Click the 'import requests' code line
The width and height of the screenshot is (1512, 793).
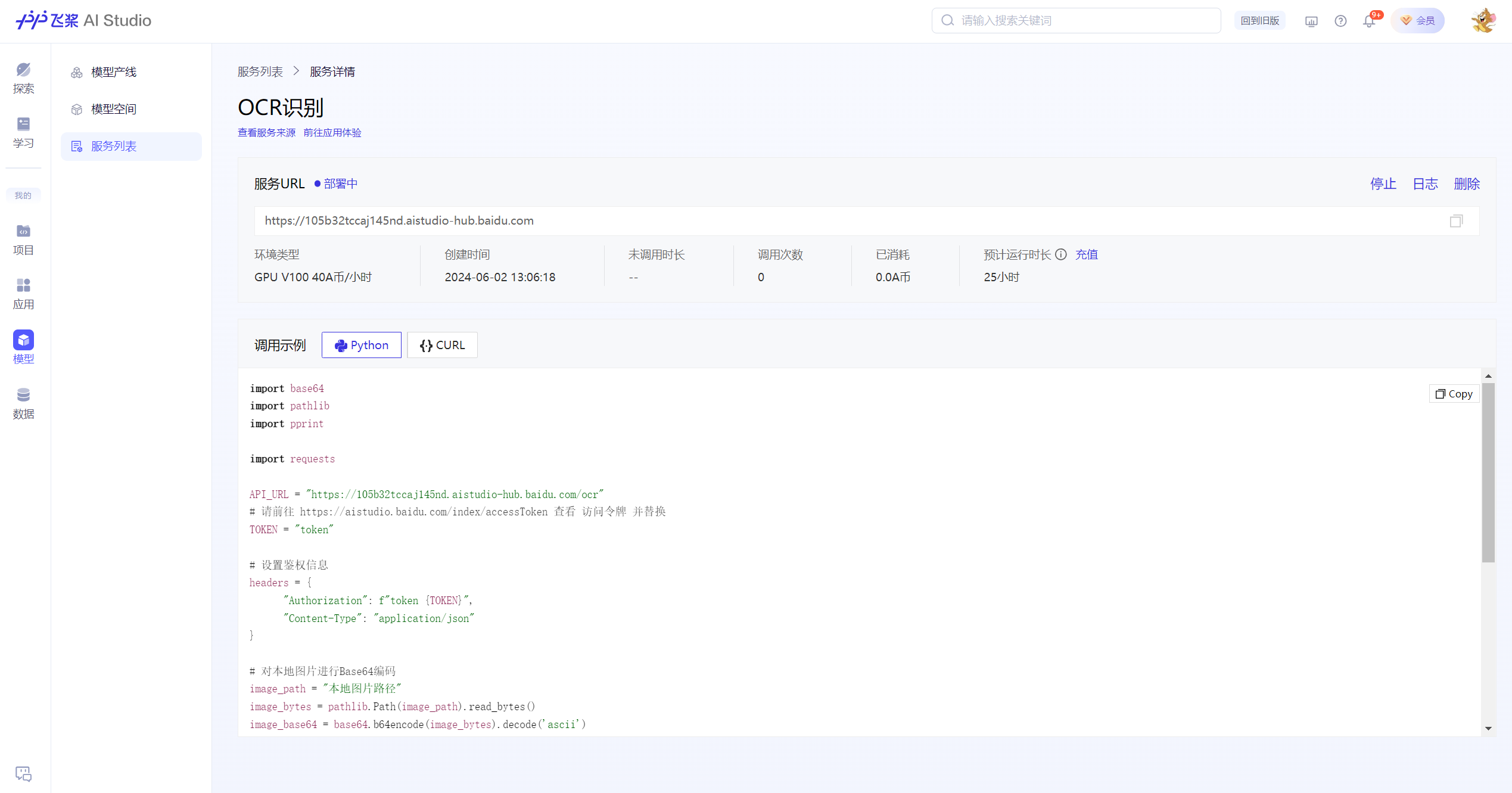[x=293, y=459]
